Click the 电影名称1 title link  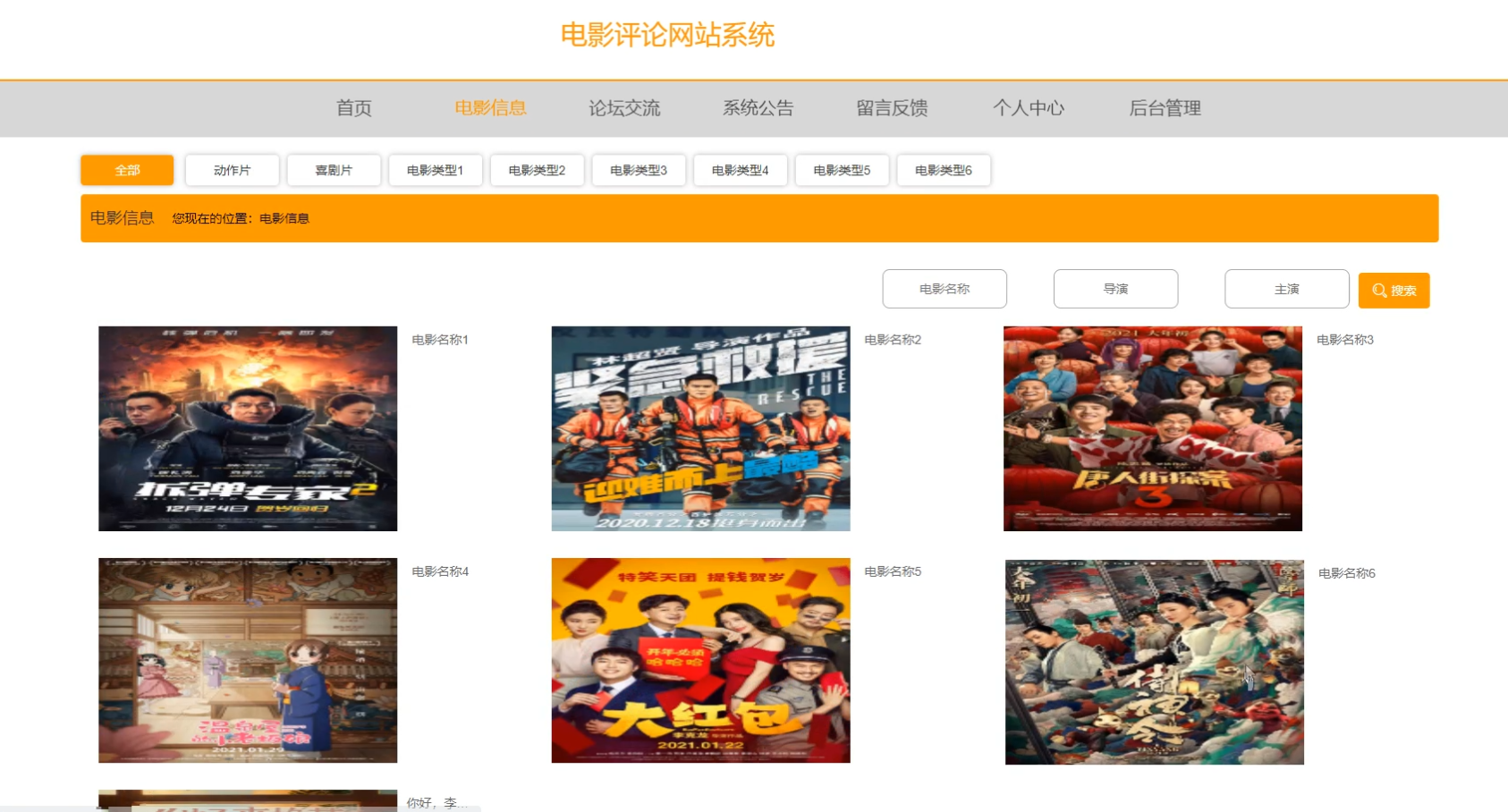(x=440, y=340)
